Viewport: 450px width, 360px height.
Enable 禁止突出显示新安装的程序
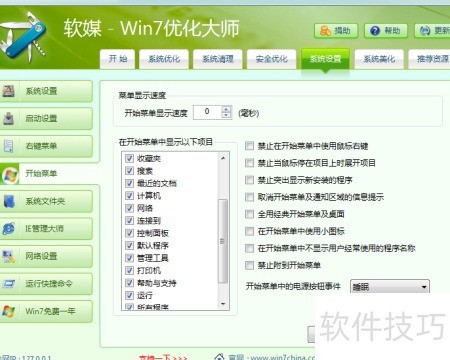point(249,180)
